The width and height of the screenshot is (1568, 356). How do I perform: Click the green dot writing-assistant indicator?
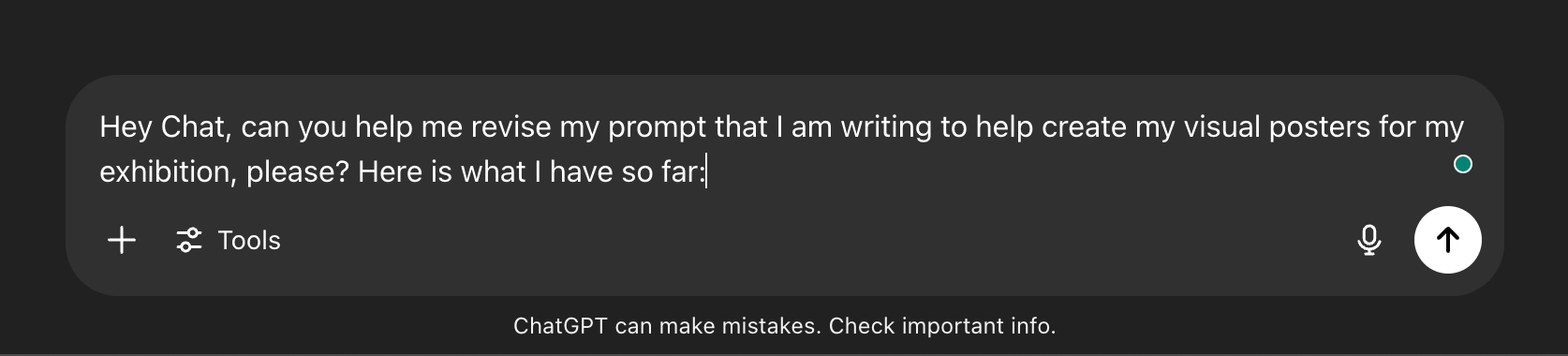coord(1462,165)
